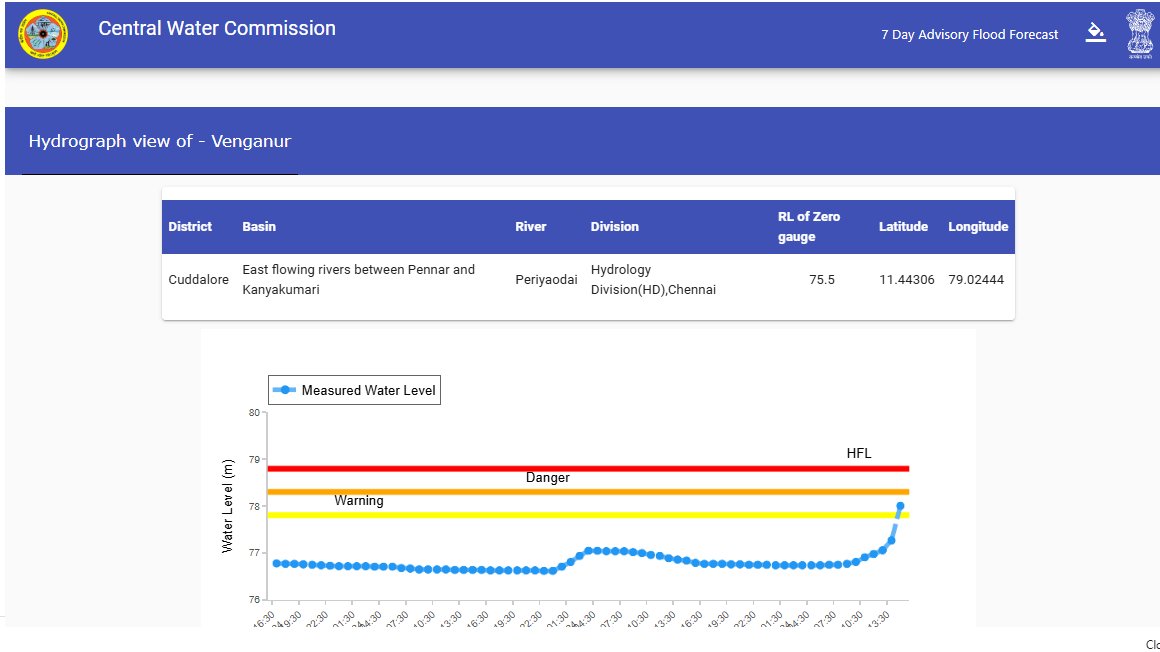Click the Division column header
The height and width of the screenshot is (652, 1160).
614,226
